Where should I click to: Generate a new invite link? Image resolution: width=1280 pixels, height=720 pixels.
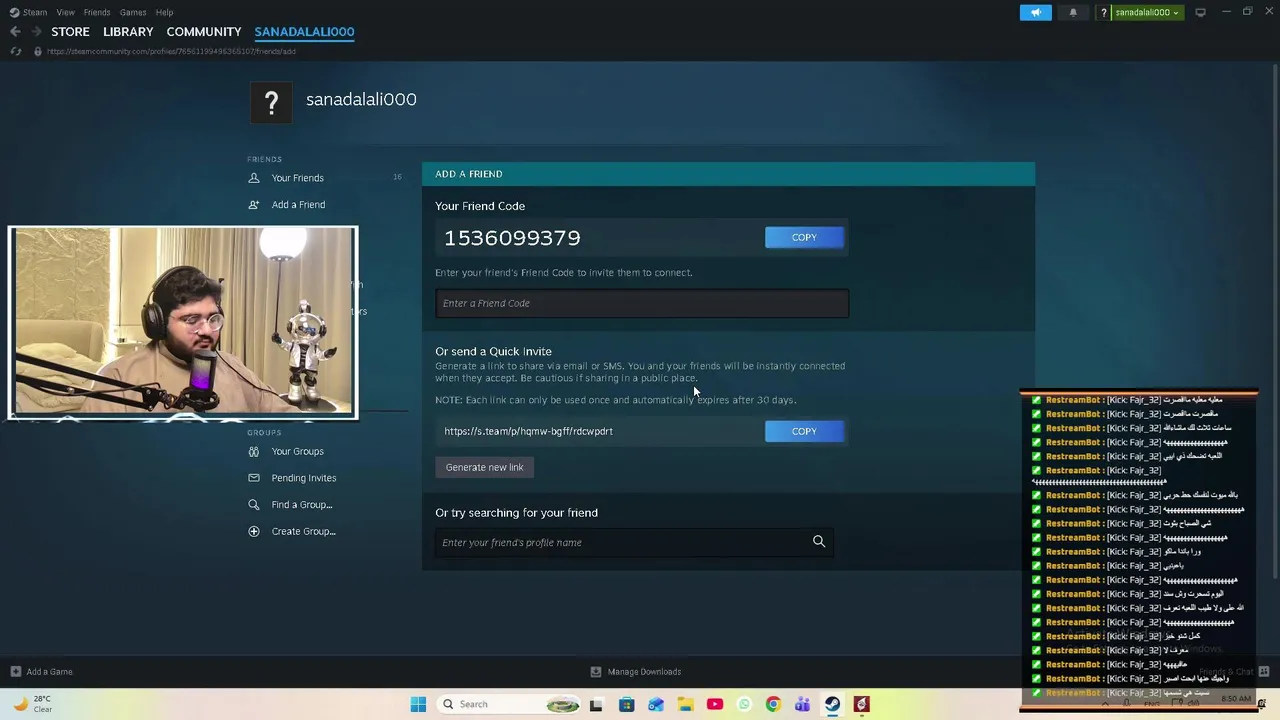pos(484,467)
